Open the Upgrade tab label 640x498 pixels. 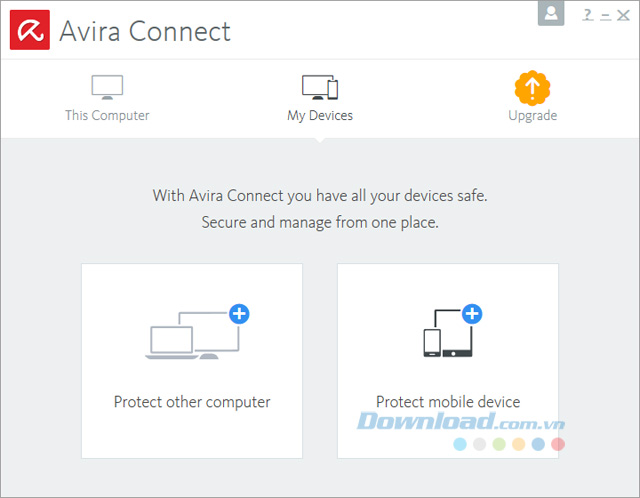[x=532, y=115]
